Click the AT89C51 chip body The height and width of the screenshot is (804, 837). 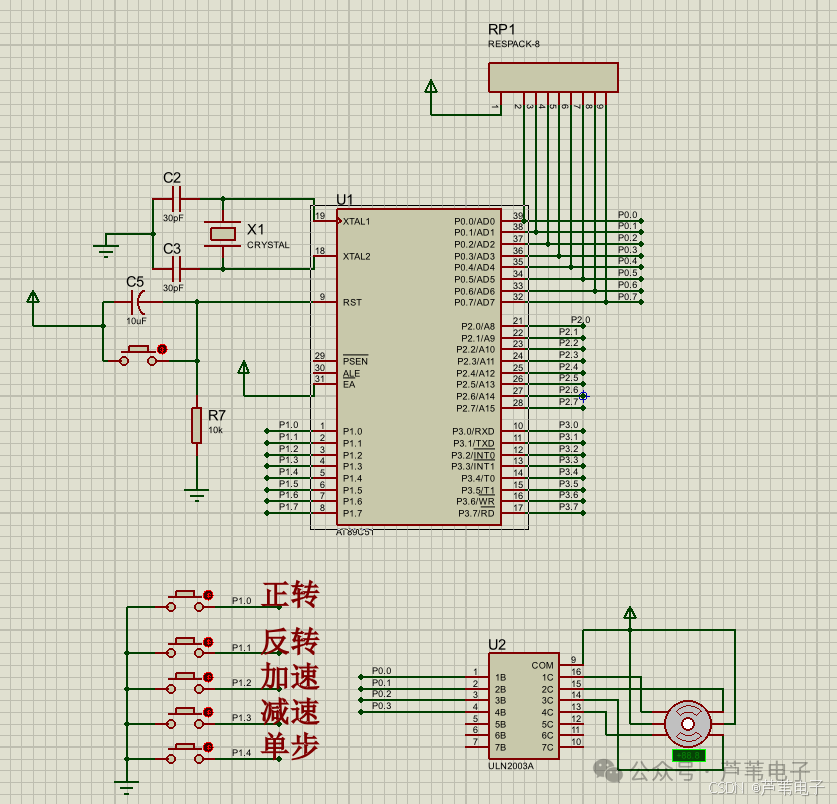[x=419, y=367]
